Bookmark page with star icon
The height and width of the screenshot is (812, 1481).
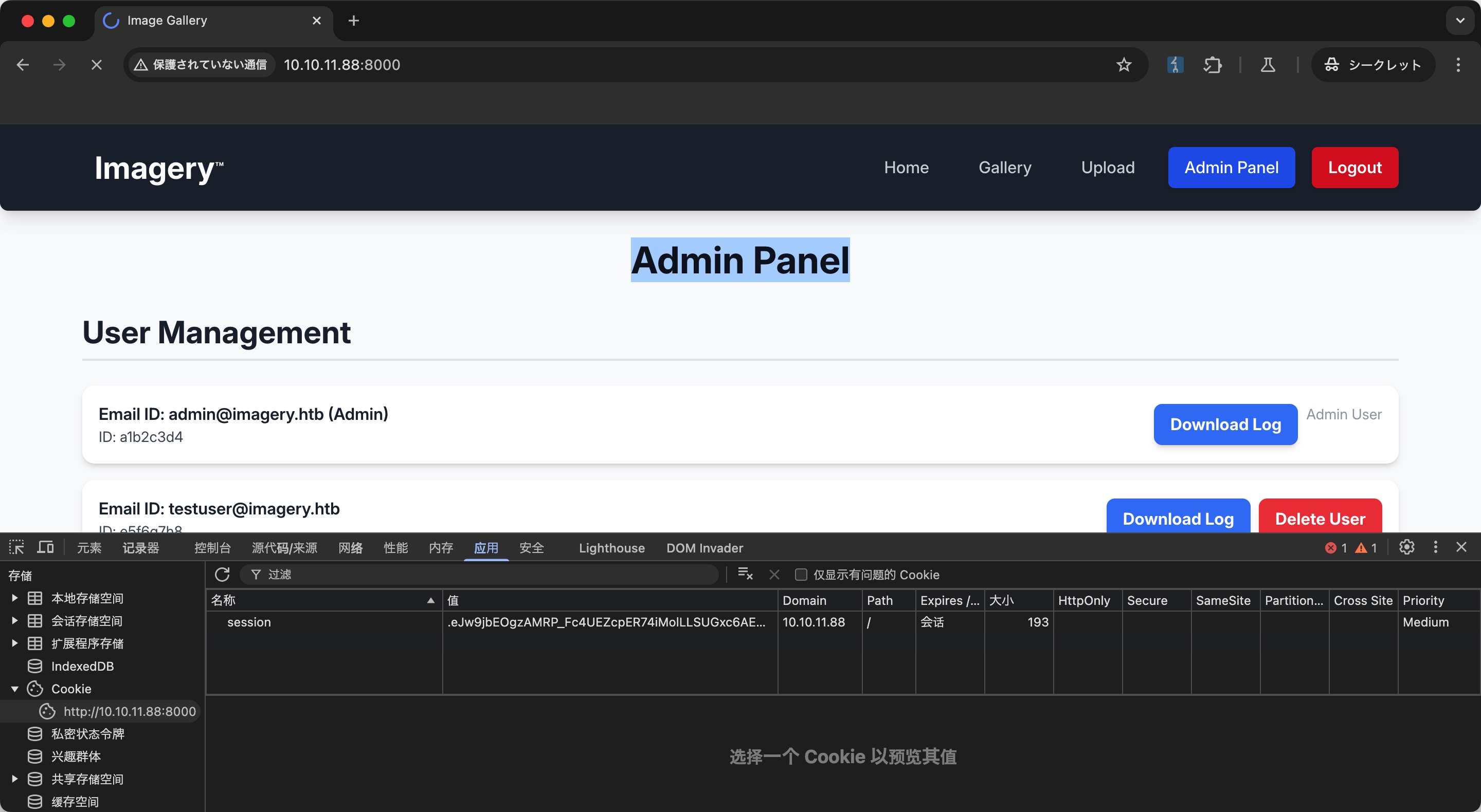coord(1124,65)
